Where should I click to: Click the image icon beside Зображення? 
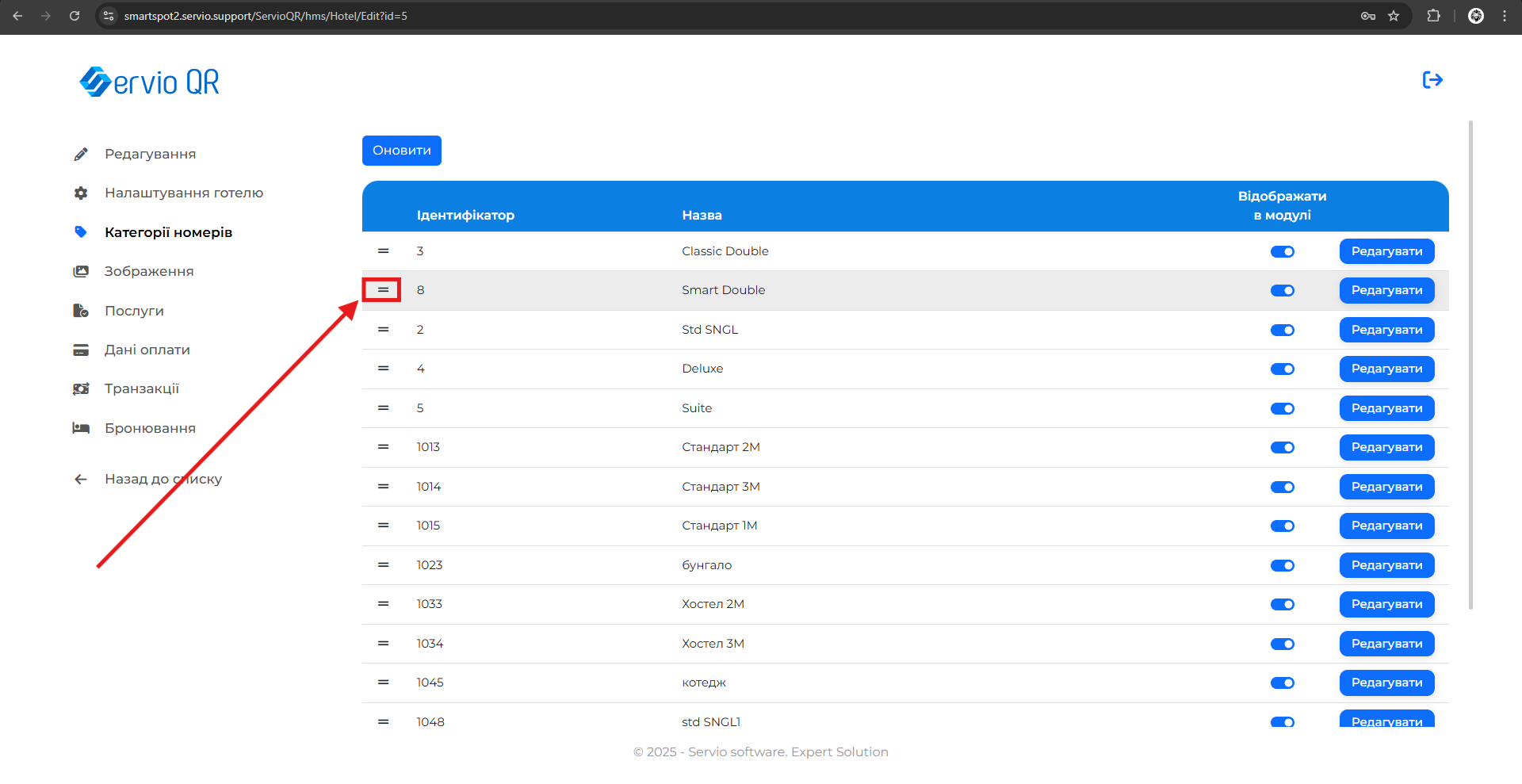click(x=81, y=272)
